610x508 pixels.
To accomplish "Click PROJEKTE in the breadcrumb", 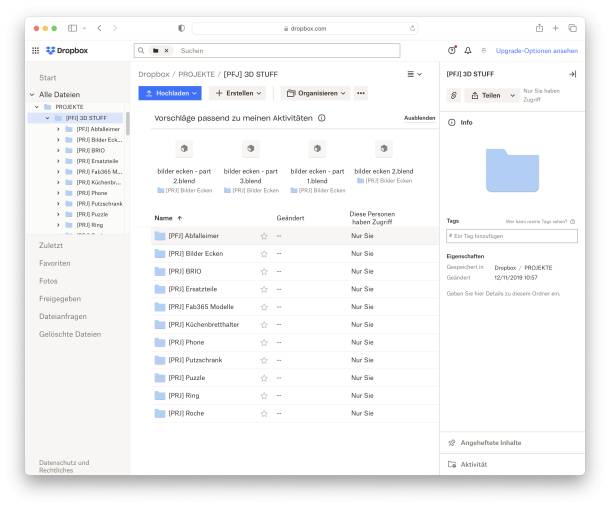I will point(196,74).
